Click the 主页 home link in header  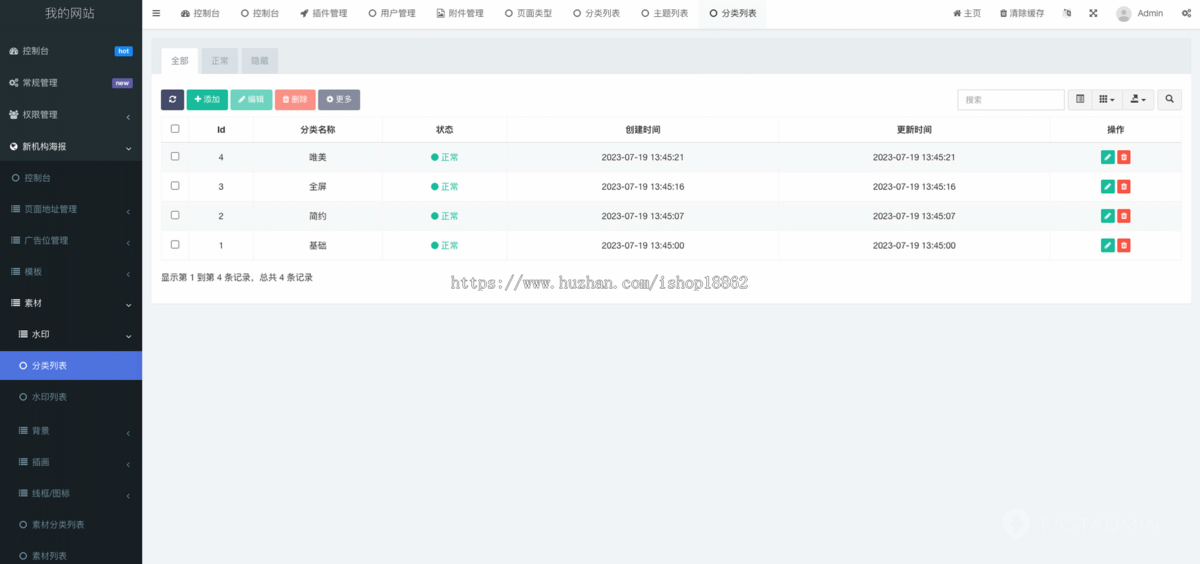click(x=967, y=13)
